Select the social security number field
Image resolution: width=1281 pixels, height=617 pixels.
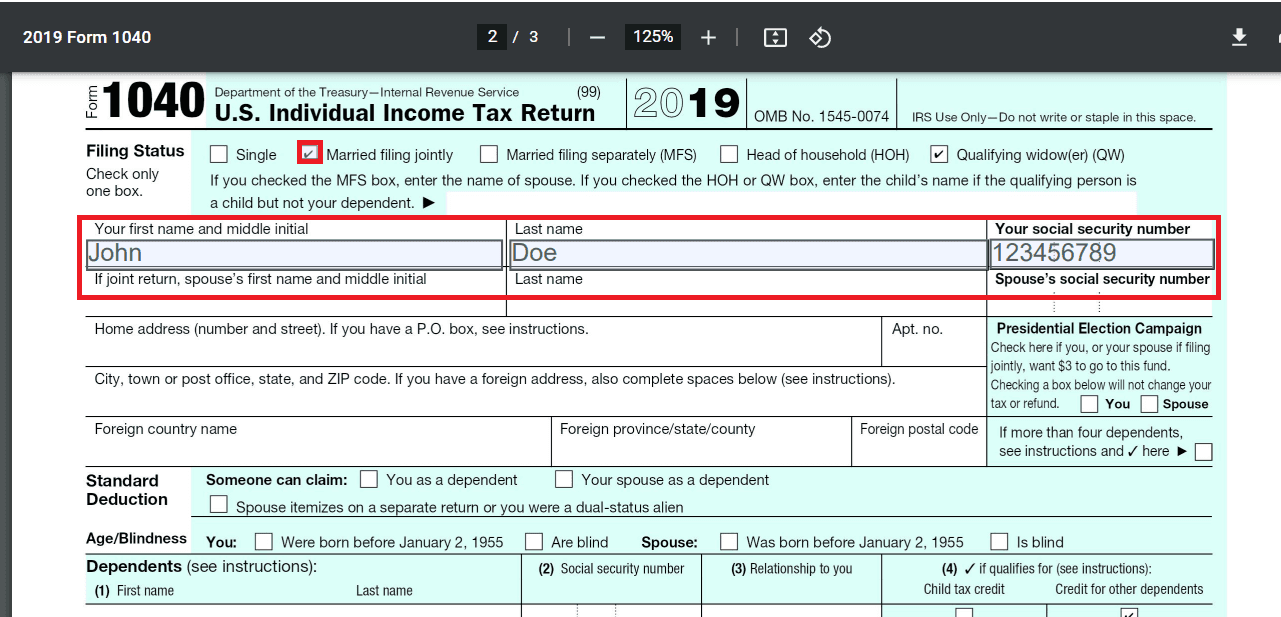coord(1102,254)
